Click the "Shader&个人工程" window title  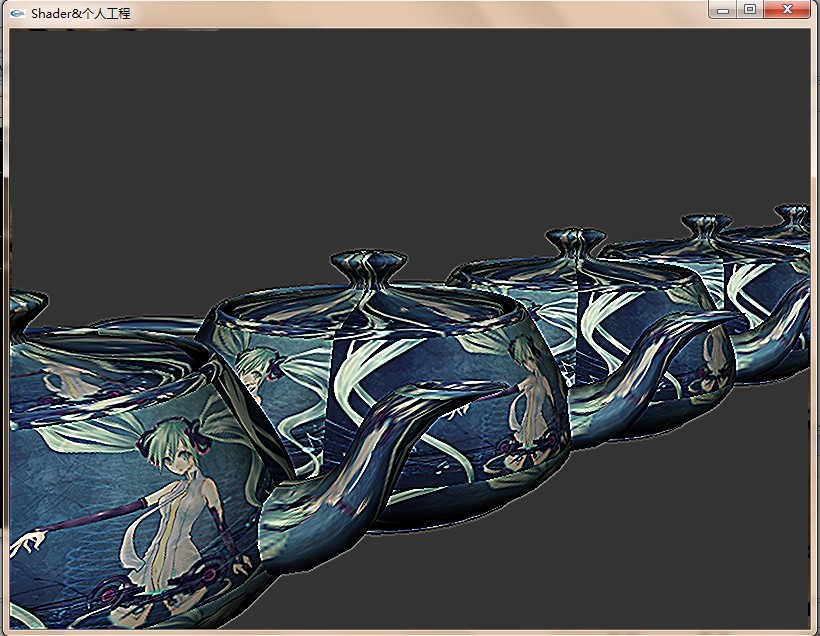pyautogui.click(x=81, y=14)
